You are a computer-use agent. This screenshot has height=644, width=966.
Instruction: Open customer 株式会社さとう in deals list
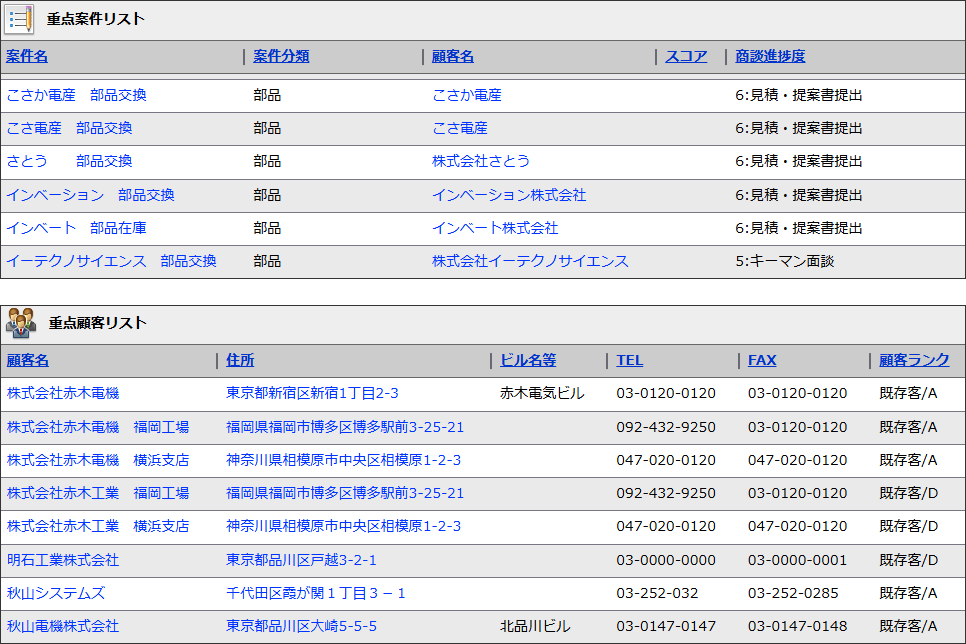coord(481,162)
